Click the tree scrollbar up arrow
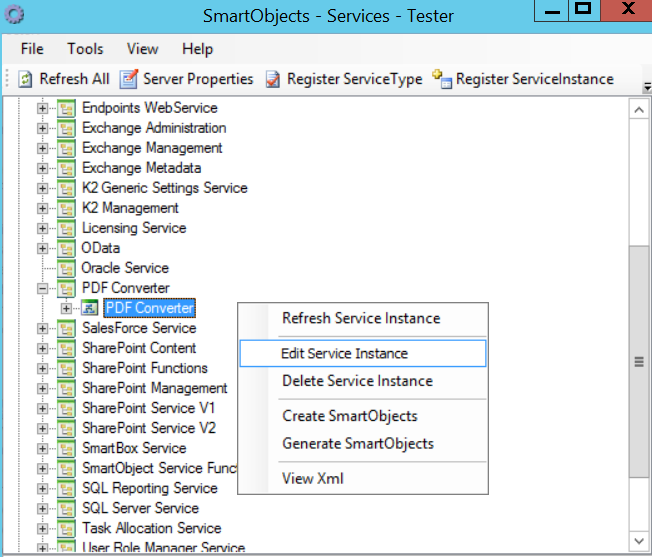Image resolution: width=652 pixels, height=557 pixels. click(639, 110)
